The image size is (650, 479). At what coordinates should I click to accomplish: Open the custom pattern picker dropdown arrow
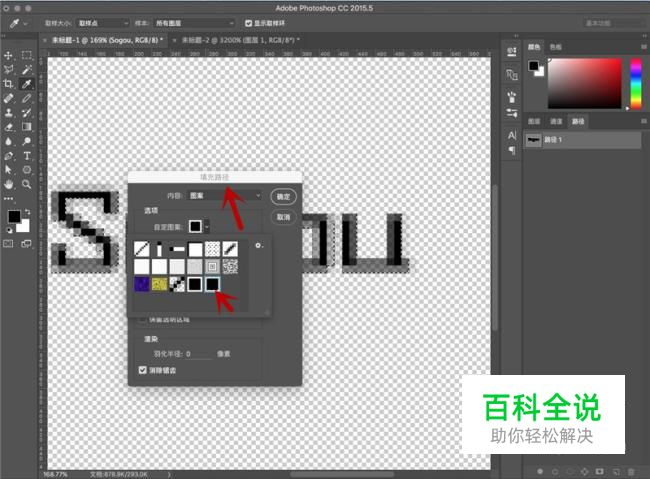click(x=206, y=226)
